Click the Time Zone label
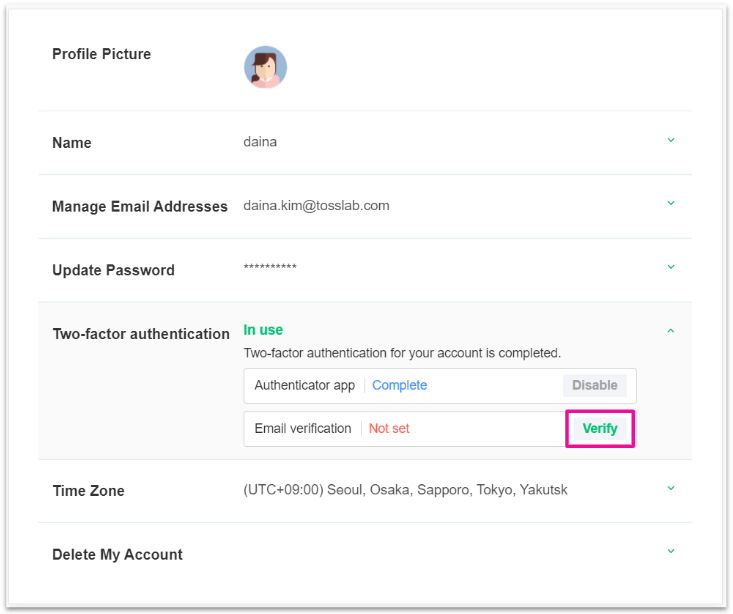 (88, 491)
